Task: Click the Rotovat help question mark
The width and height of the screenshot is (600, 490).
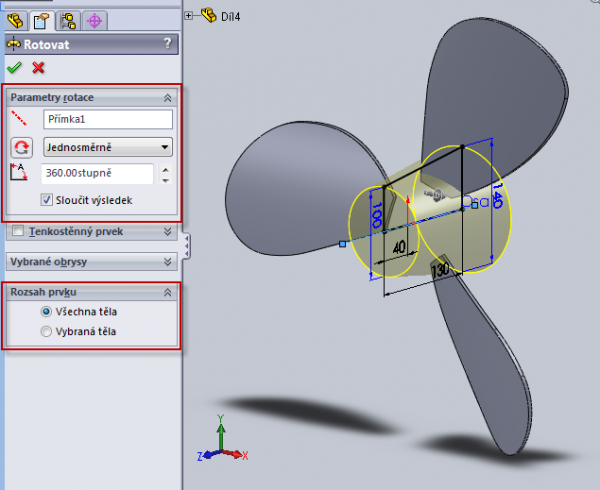Action: [167, 43]
